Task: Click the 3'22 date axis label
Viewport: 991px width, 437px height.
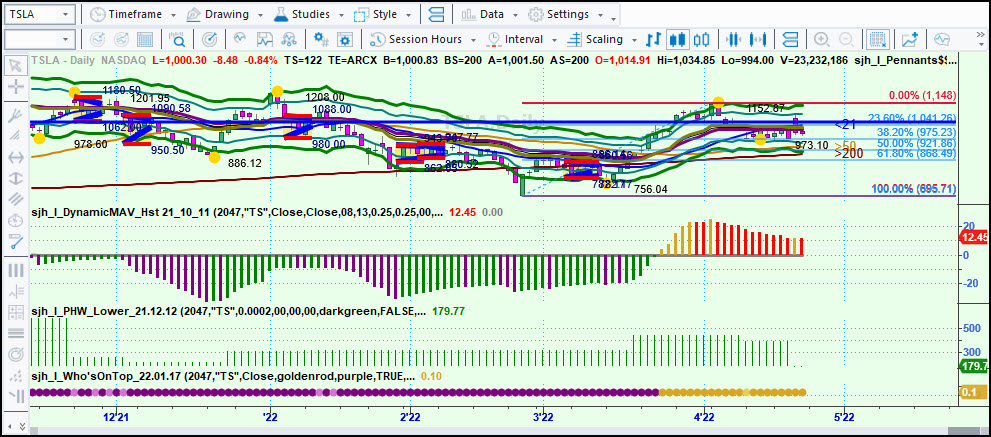Action: (x=543, y=418)
